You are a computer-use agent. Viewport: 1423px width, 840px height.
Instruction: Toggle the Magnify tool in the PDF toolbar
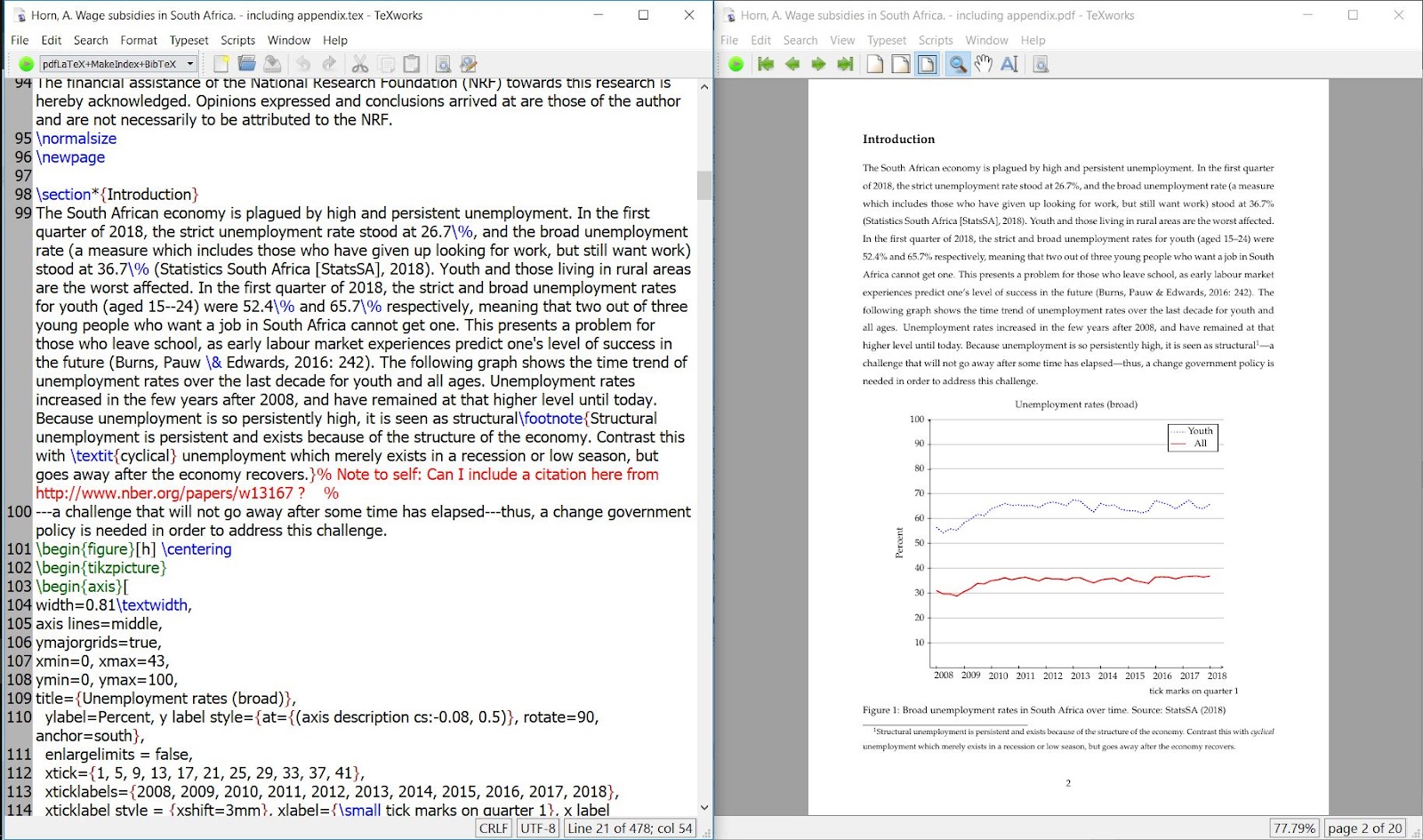tap(957, 64)
